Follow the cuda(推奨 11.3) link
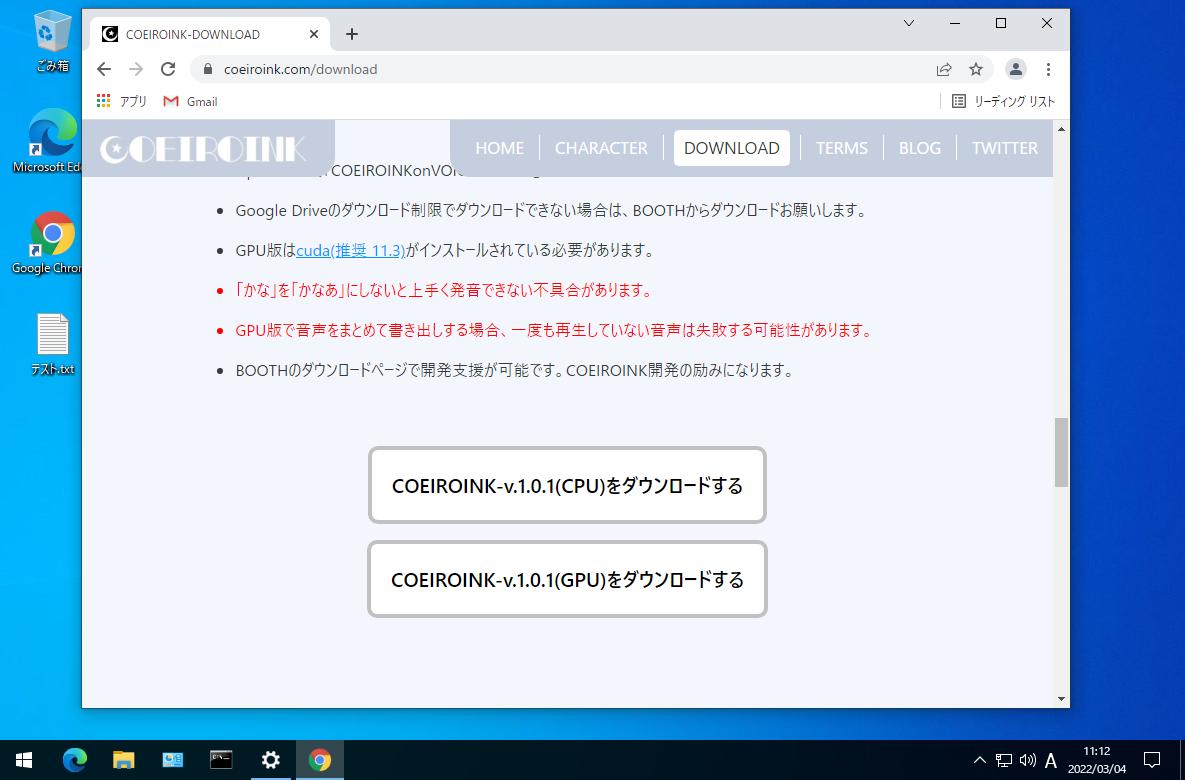1185x780 pixels. pyautogui.click(x=351, y=250)
